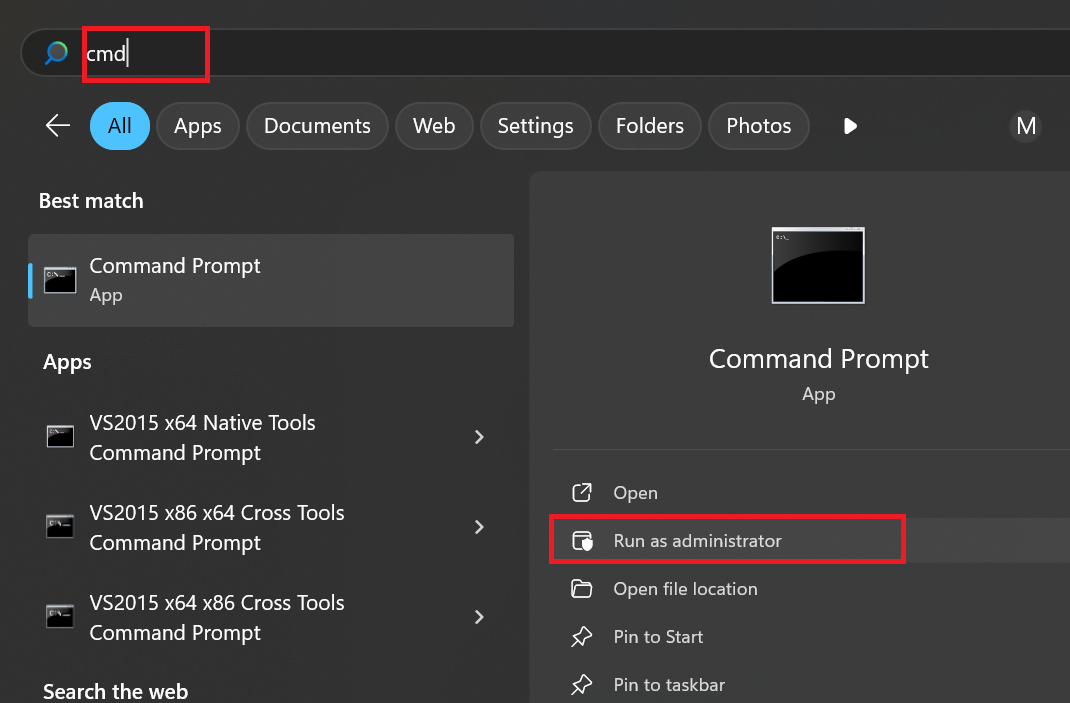Show more filter tabs with play arrow
This screenshot has width=1070, height=703.
coord(850,126)
